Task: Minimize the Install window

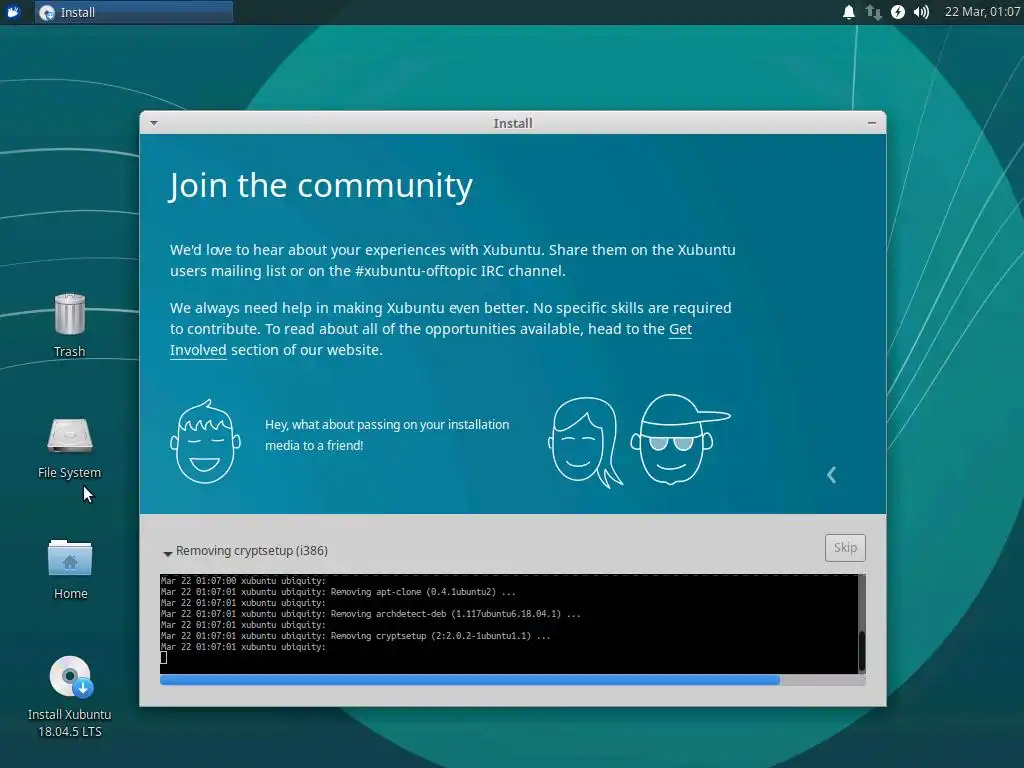Action: coord(871,123)
